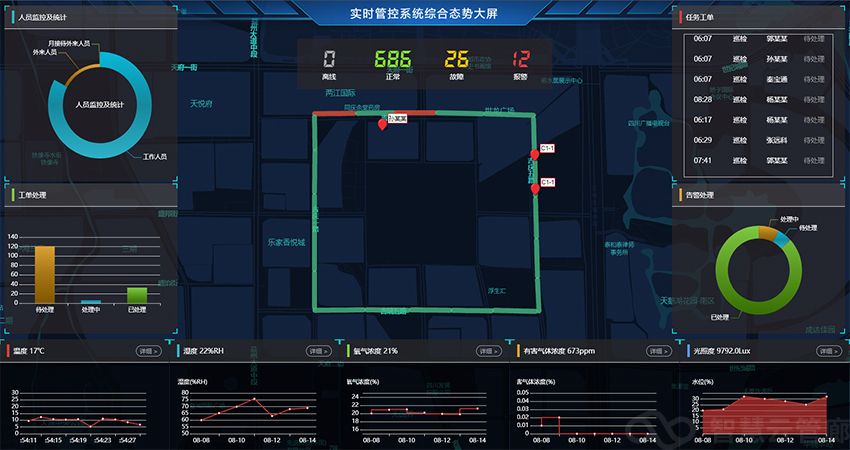Click the title 实时管控系统综合态势大屏
Image resolution: width=850 pixels, height=450 pixels.
[x=424, y=14]
